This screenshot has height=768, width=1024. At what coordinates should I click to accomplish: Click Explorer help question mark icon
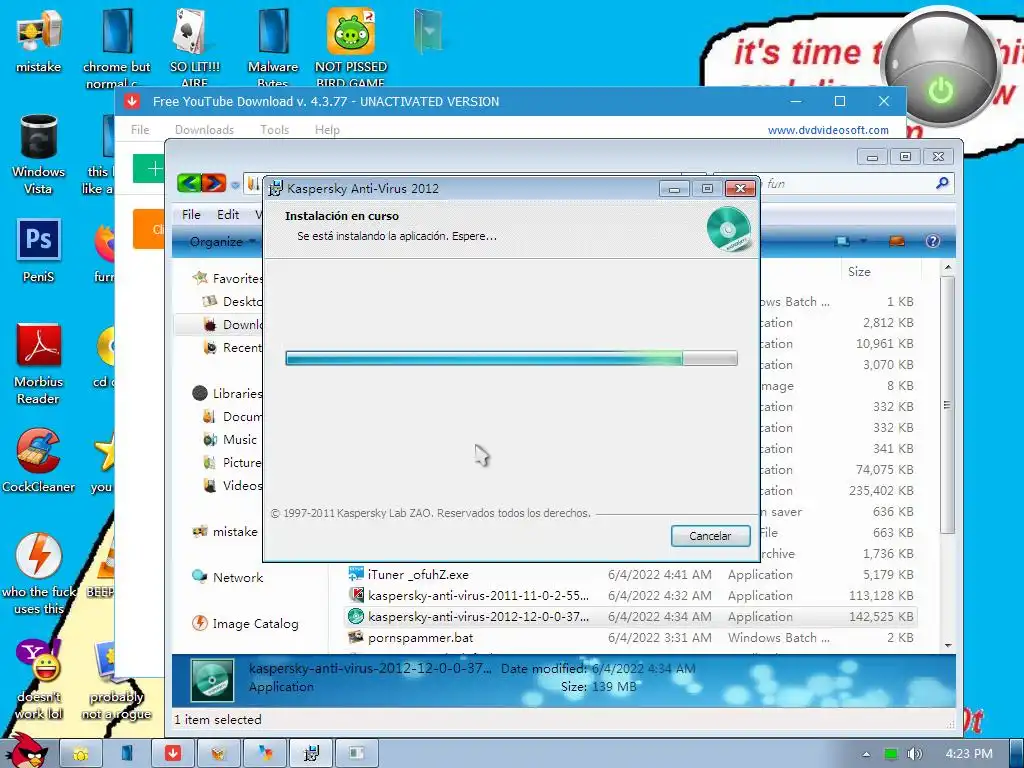pos(933,241)
